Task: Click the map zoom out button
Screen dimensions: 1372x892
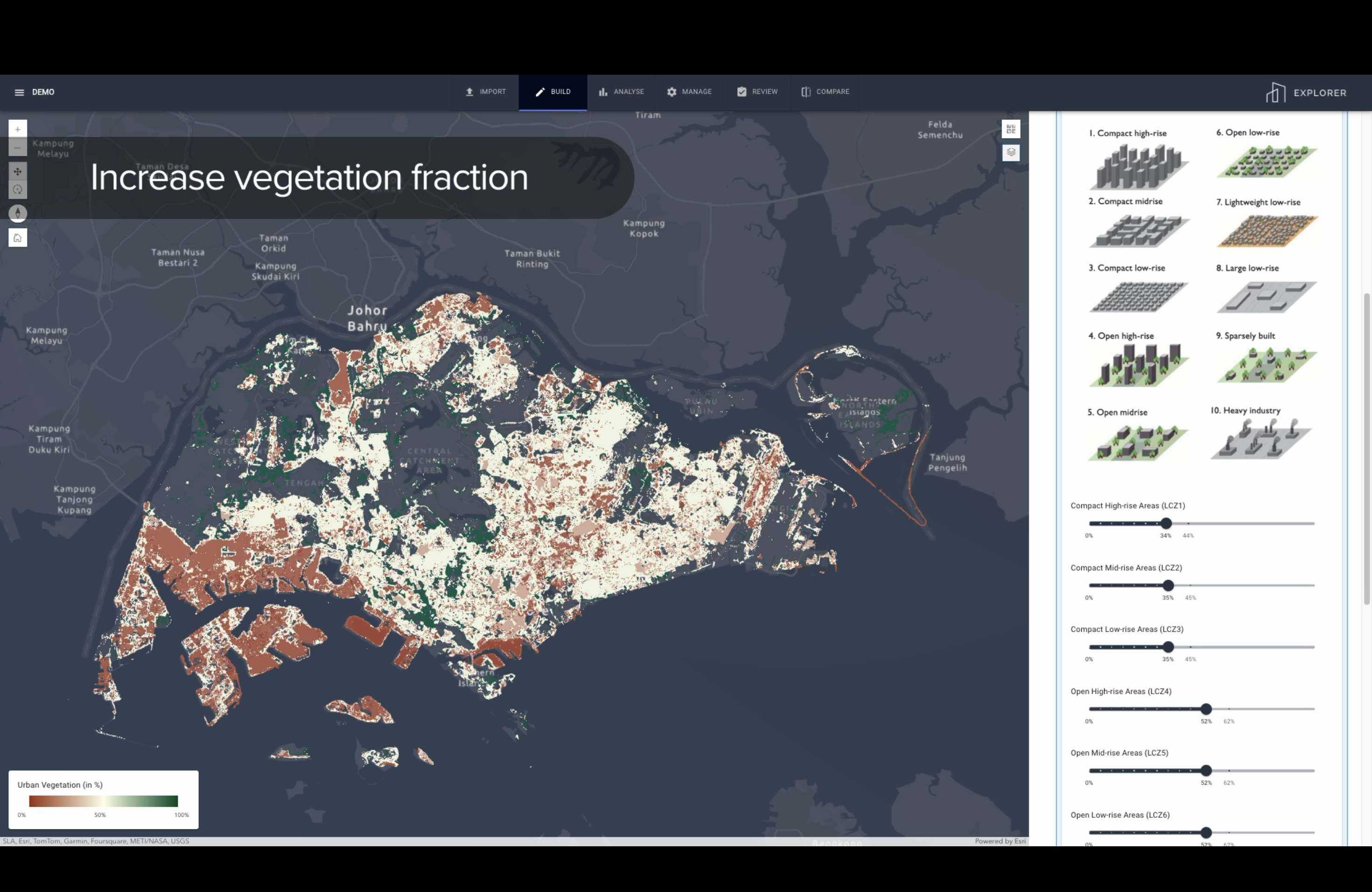Action: coord(18,147)
